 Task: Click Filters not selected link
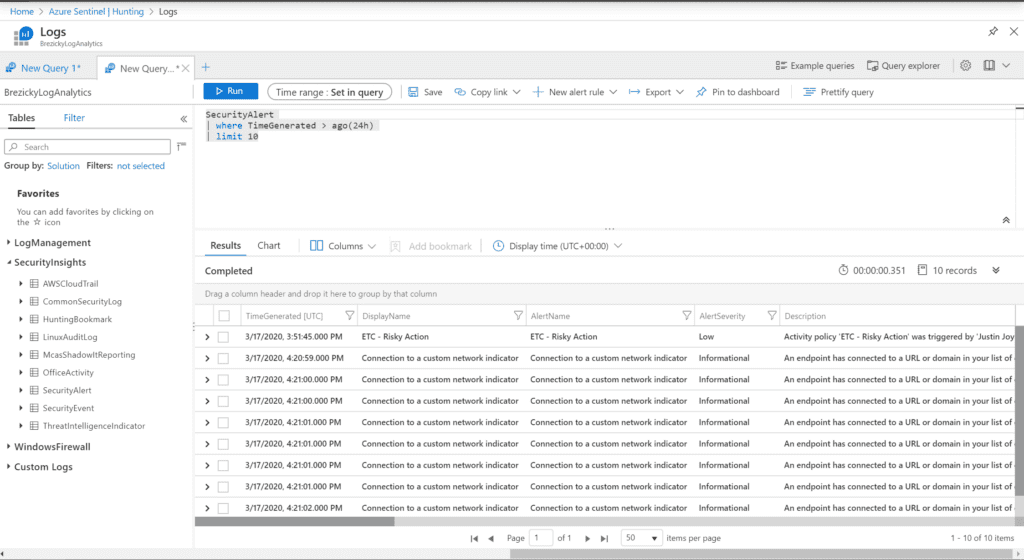point(140,166)
